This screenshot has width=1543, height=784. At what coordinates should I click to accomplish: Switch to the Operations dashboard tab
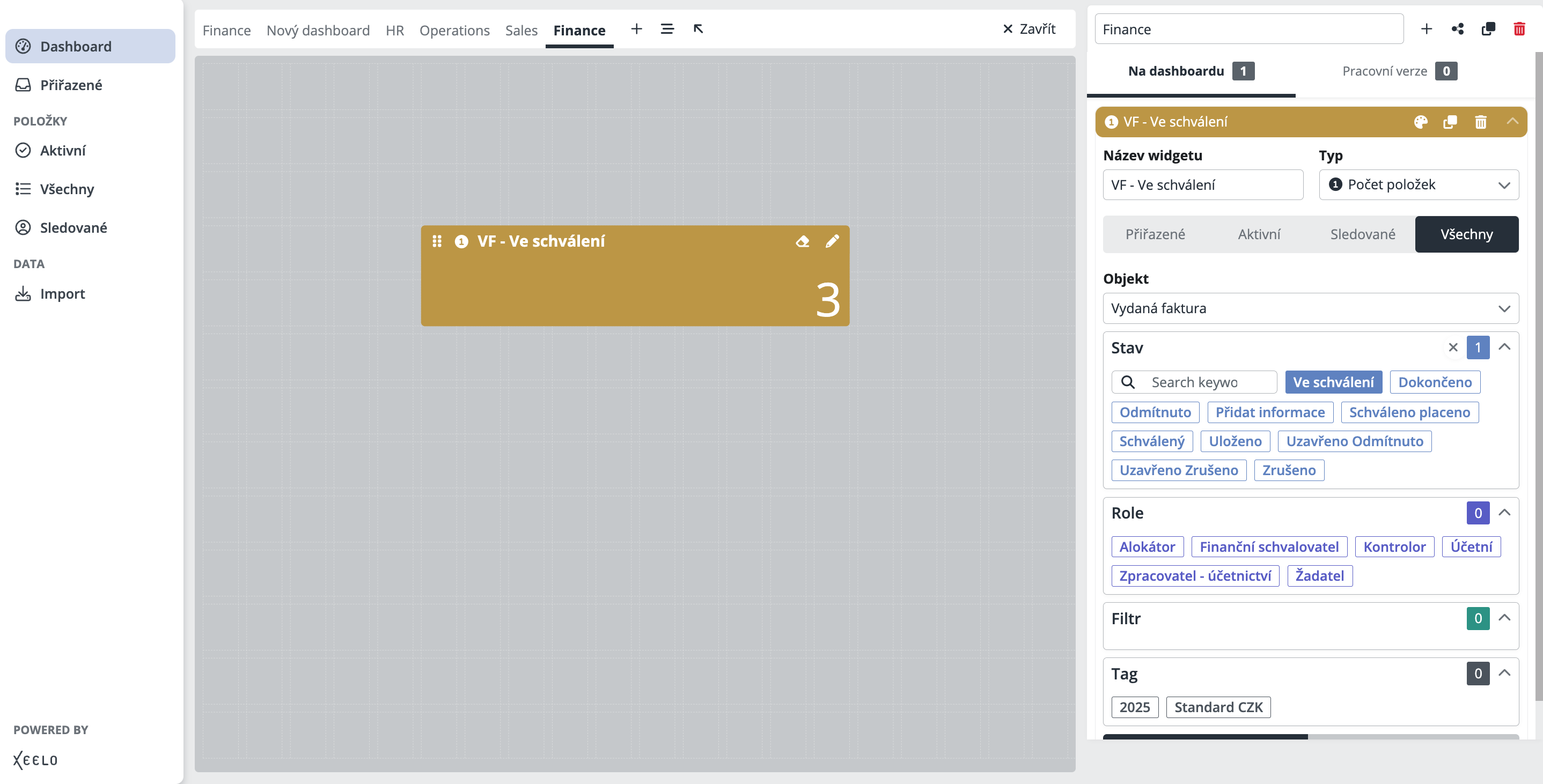454,30
